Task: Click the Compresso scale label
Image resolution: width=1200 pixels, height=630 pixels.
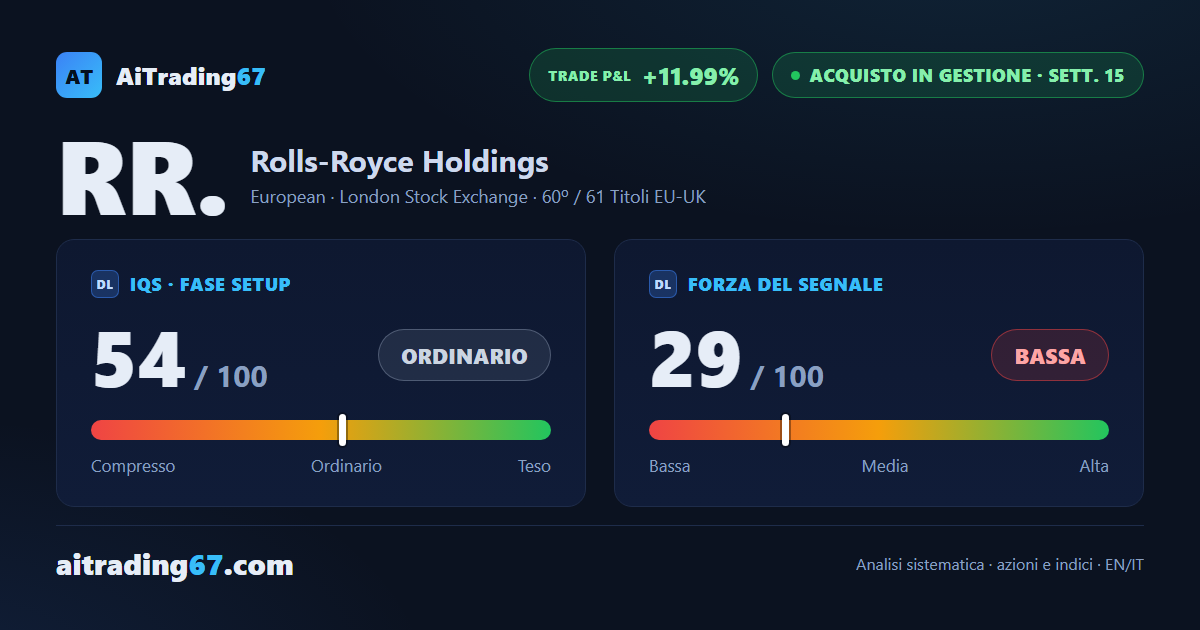Action: [133, 466]
